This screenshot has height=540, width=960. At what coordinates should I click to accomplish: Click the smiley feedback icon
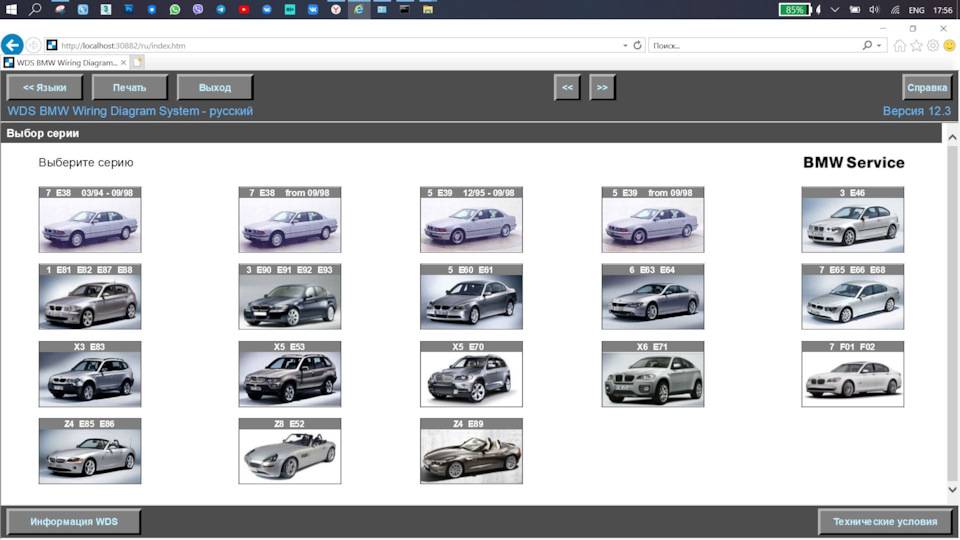950,45
